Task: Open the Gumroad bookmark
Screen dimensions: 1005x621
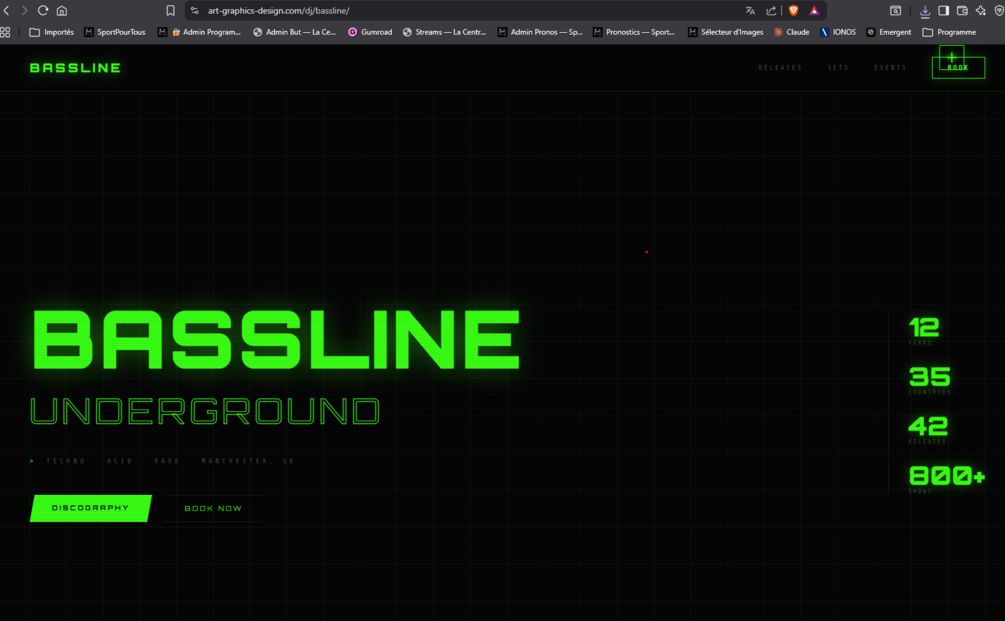Action: (370, 32)
